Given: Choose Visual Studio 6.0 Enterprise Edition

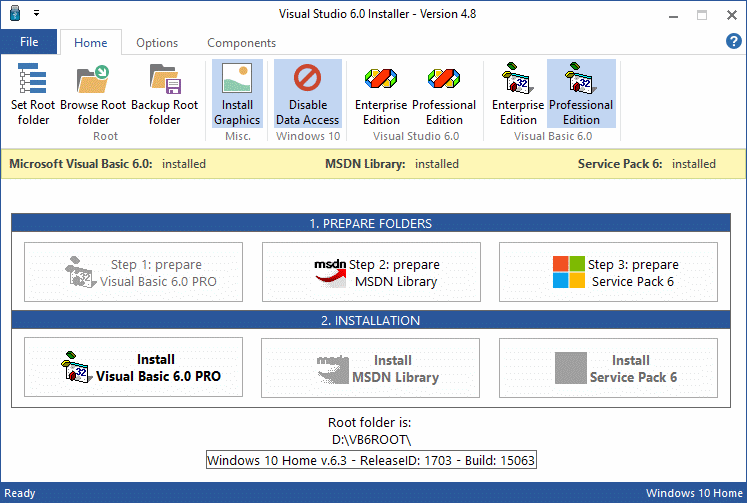Looking at the screenshot, I should pos(381,94).
